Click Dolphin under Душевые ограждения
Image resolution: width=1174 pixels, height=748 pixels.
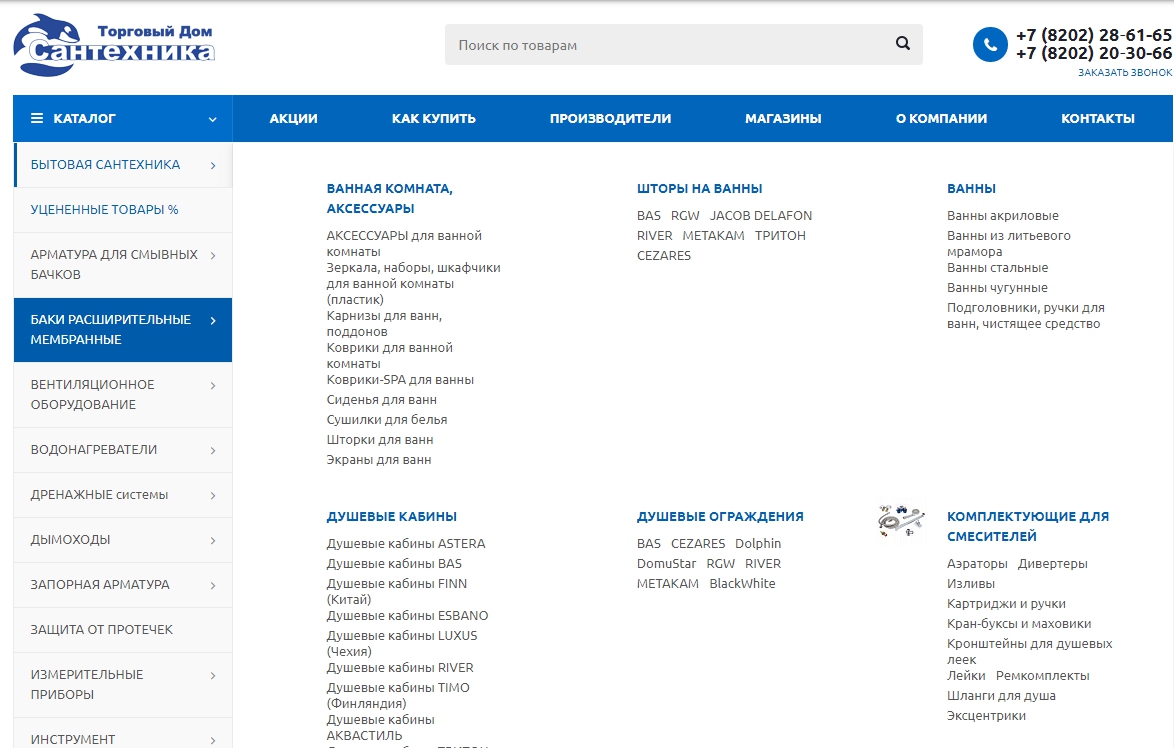[x=758, y=544]
